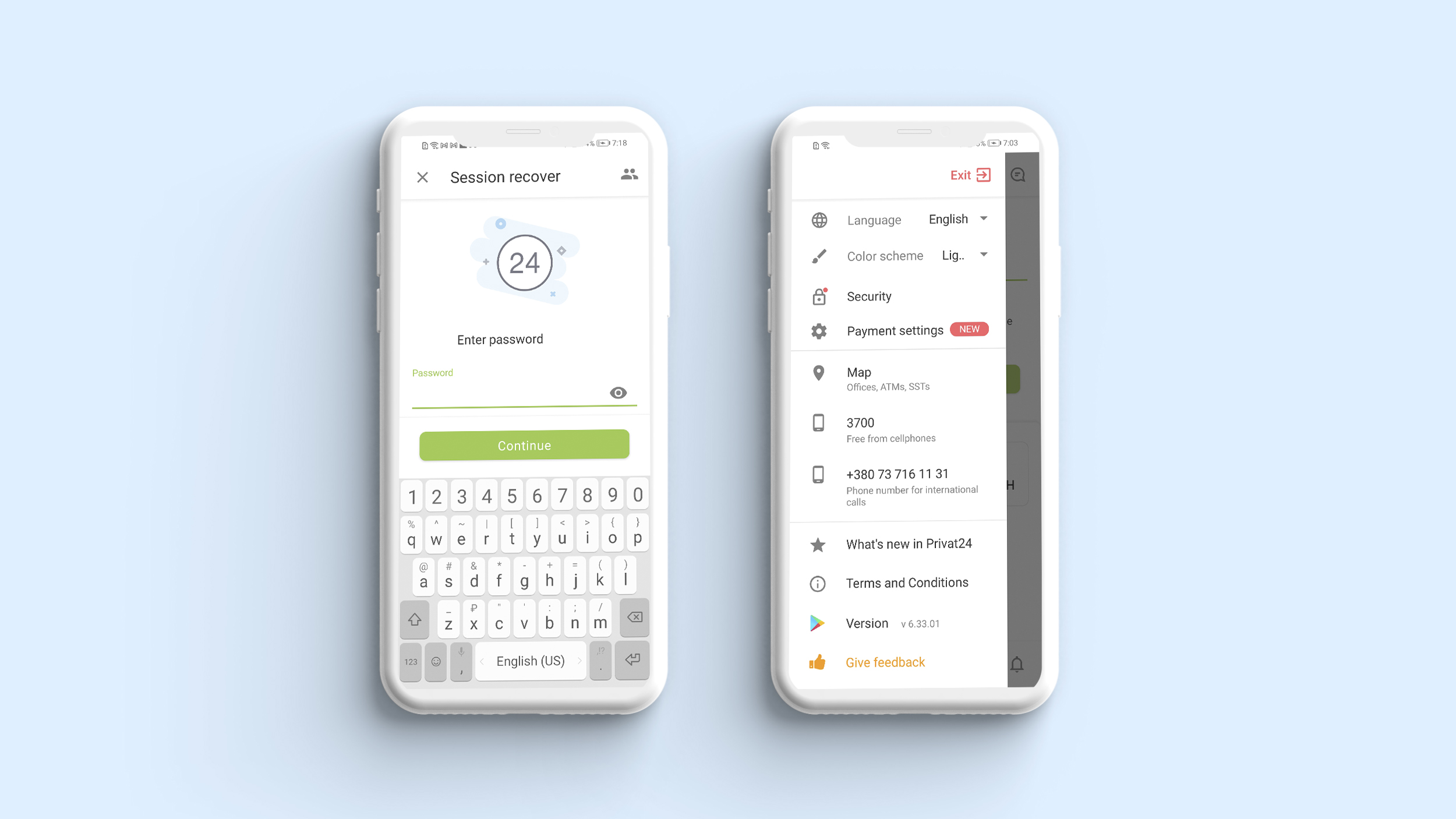This screenshot has width=1456, height=819.
Task: Tap the Map icon for offices and ATMs
Action: coord(819,372)
